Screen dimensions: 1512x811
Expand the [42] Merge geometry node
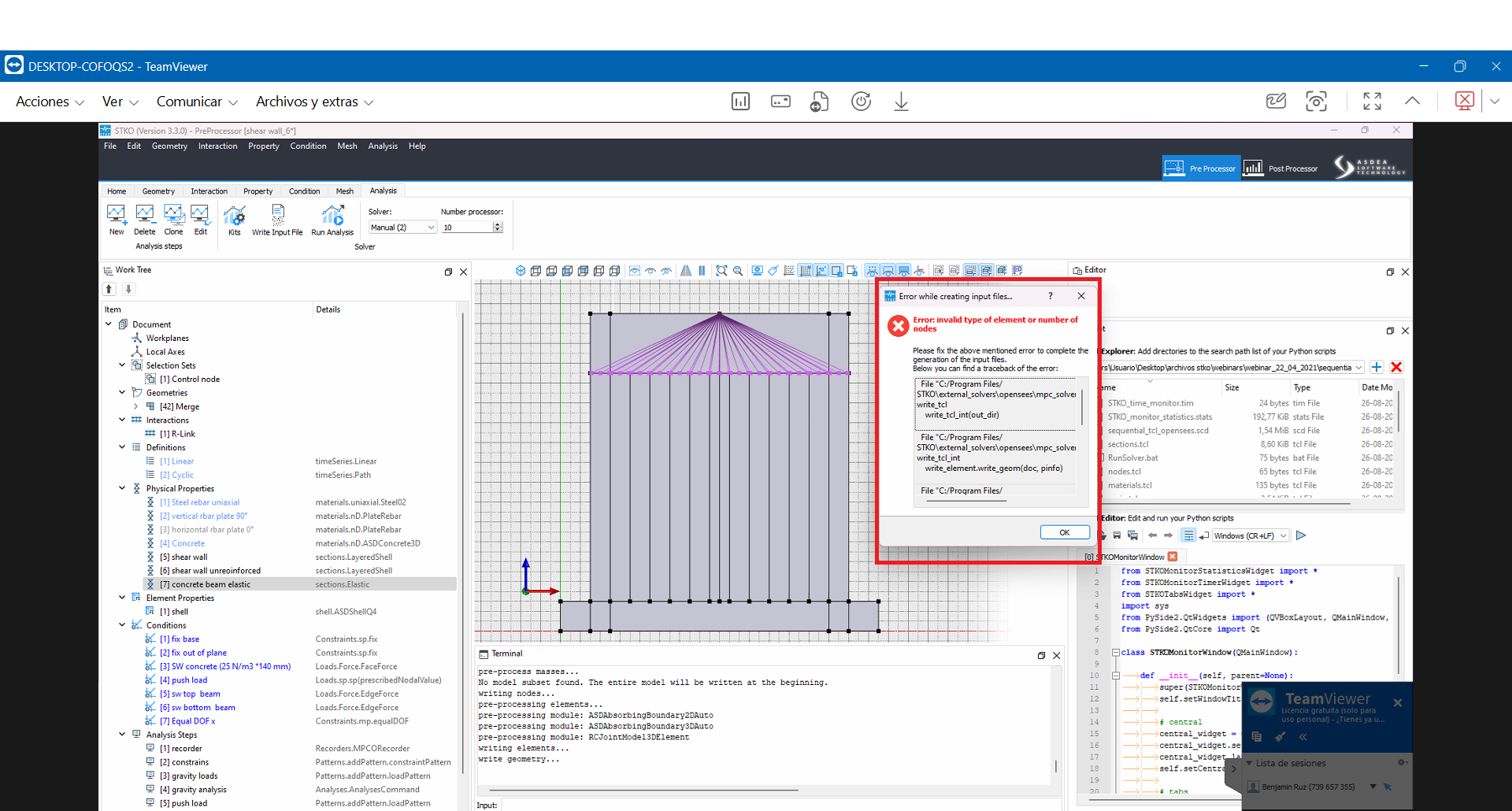135,406
